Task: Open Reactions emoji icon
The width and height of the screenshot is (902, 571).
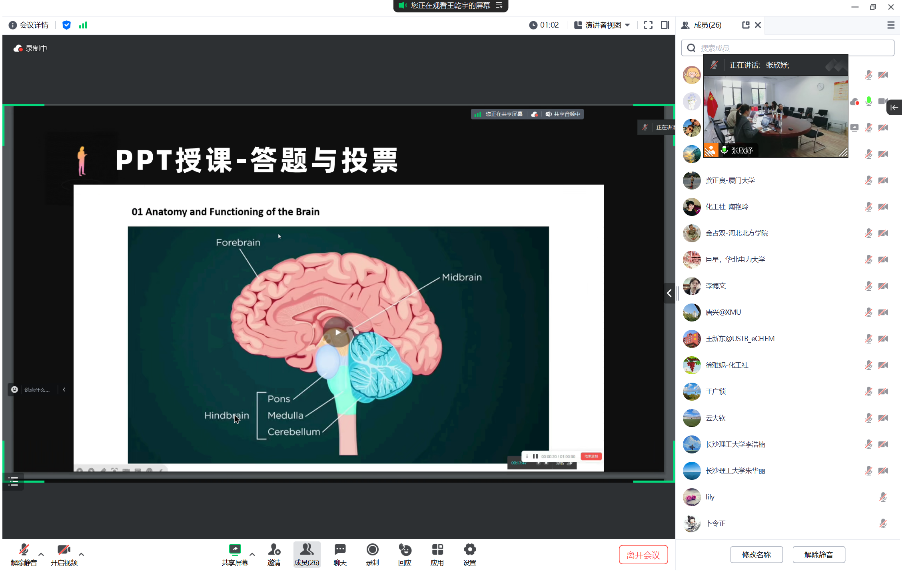Action: 405,551
